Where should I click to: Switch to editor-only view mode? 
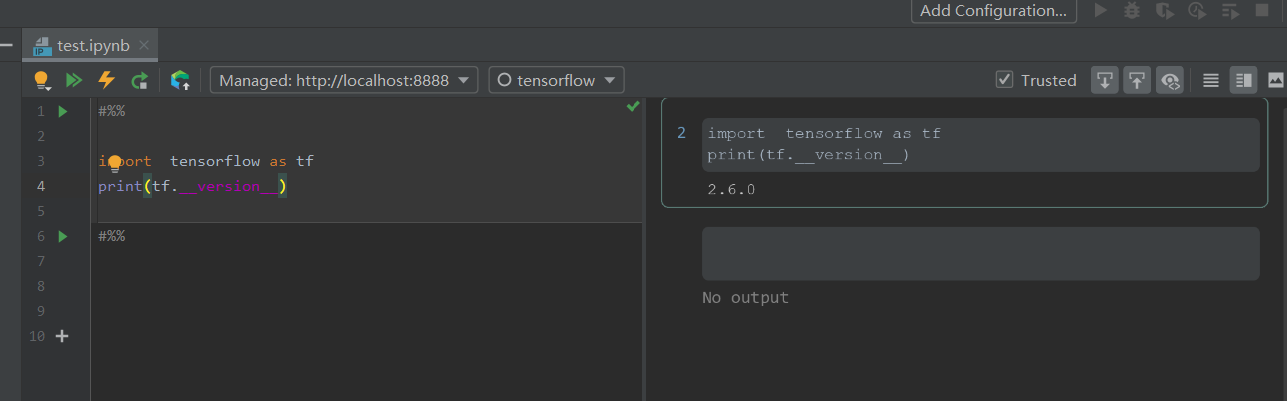[1211, 80]
